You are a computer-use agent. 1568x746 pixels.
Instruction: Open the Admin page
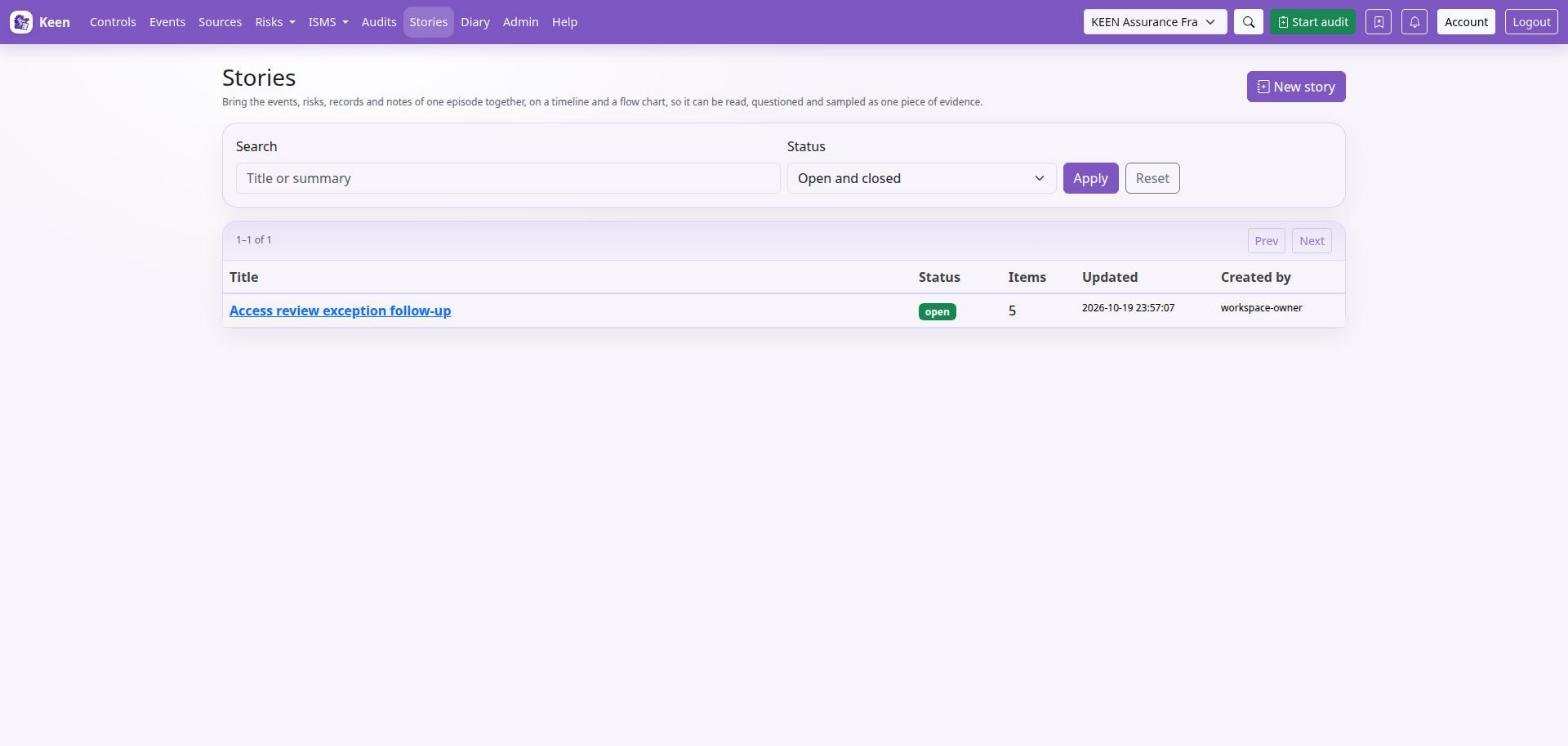520,22
